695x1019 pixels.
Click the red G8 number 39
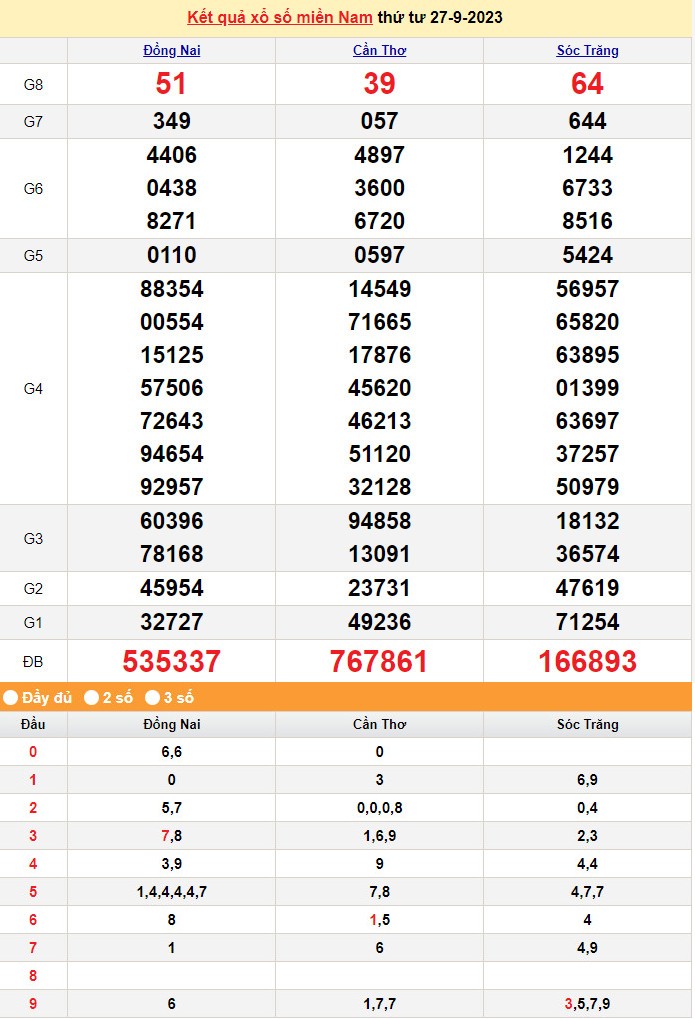tap(379, 85)
